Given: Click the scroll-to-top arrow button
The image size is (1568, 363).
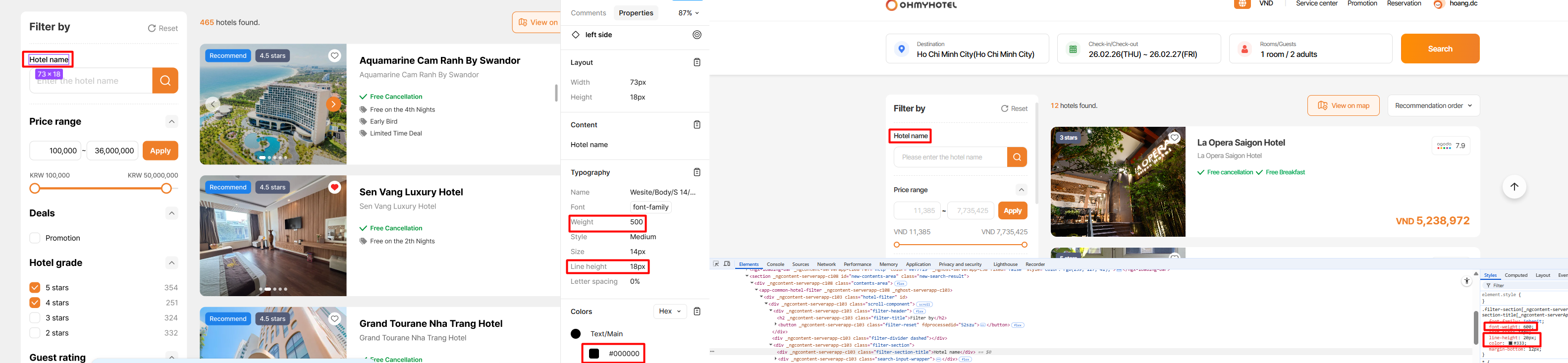Looking at the screenshot, I should point(1514,187).
